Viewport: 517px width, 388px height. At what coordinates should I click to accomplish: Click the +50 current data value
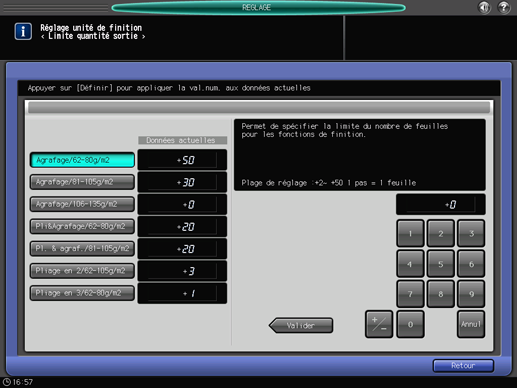182,160
